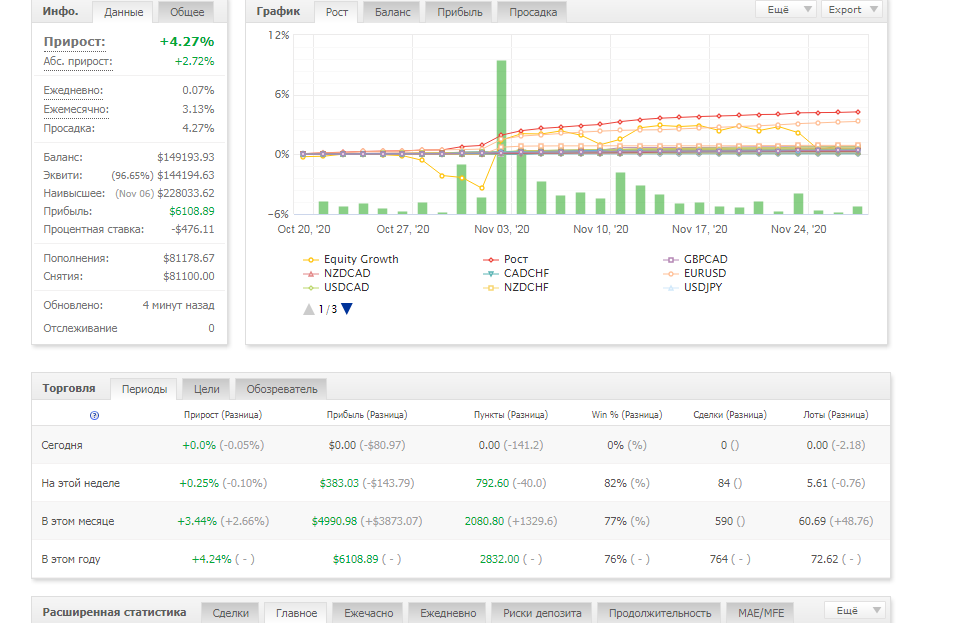Open the Периоды tab in Торговля section

(144, 389)
